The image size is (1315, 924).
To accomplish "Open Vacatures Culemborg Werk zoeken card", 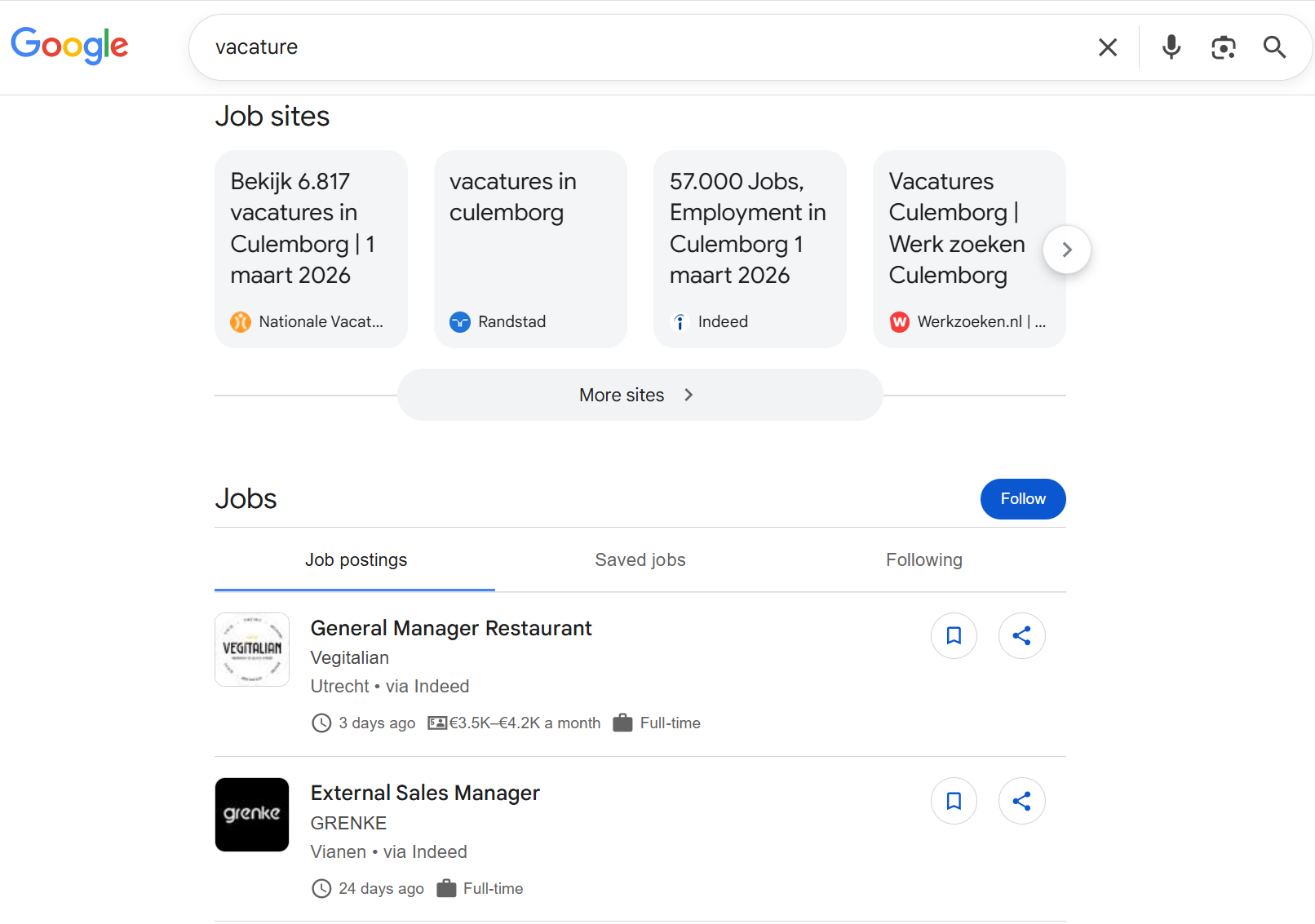I will (x=969, y=249).
